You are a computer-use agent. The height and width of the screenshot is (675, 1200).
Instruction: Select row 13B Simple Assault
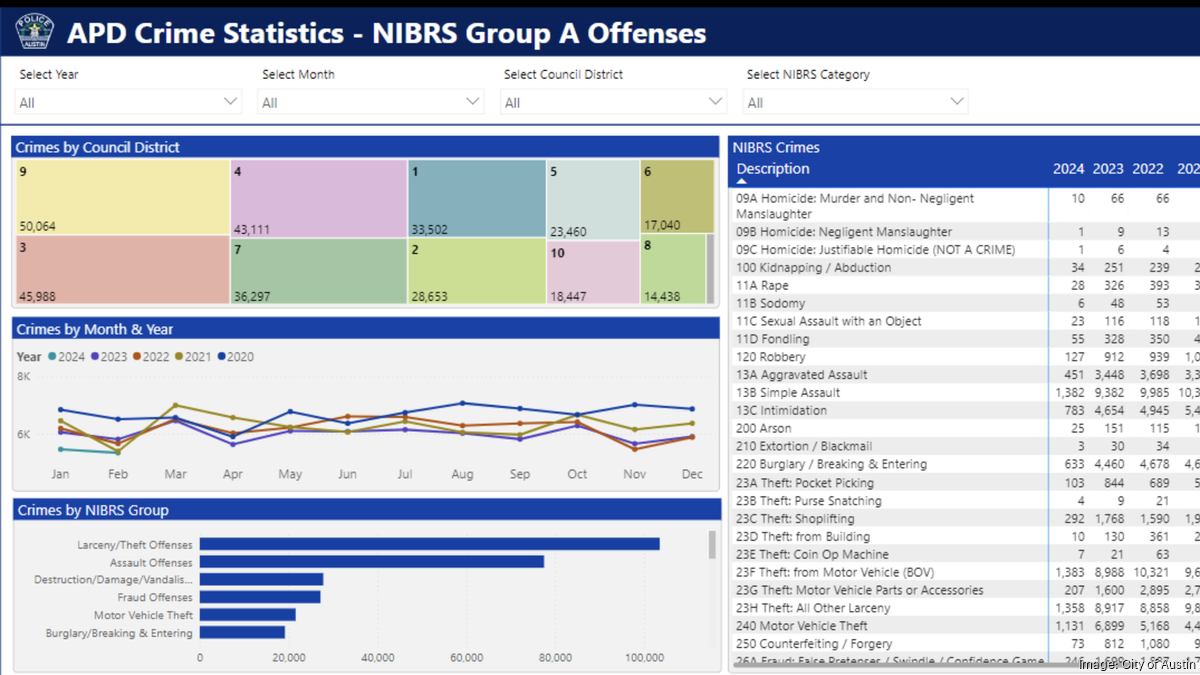pyautogui.click(x=964, y=392)
